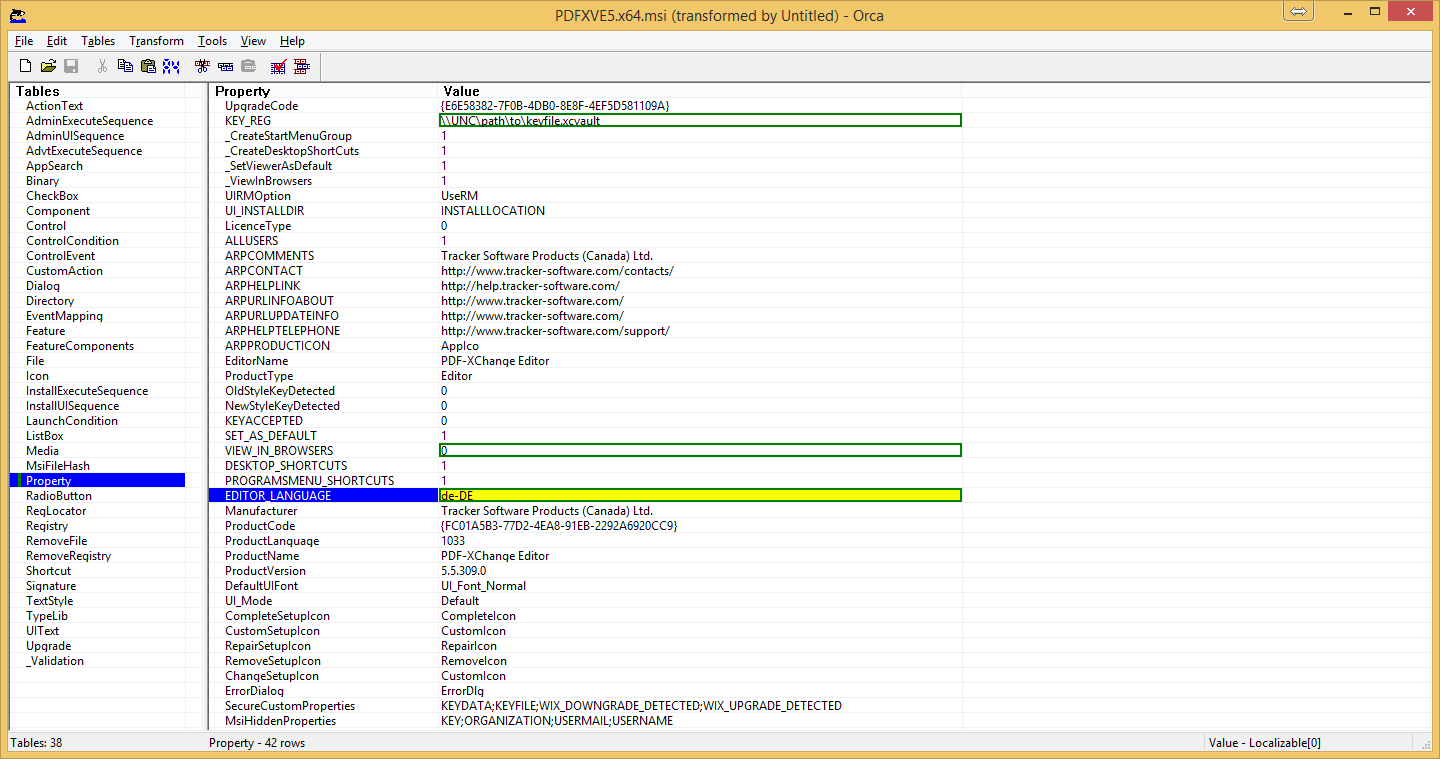
Task: Click the Save floppy disk icon
Action: click(71, 66)
